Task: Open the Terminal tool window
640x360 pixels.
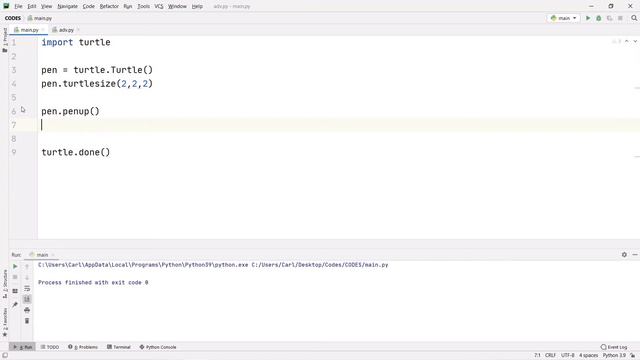Action: click(x=119, y=347)
